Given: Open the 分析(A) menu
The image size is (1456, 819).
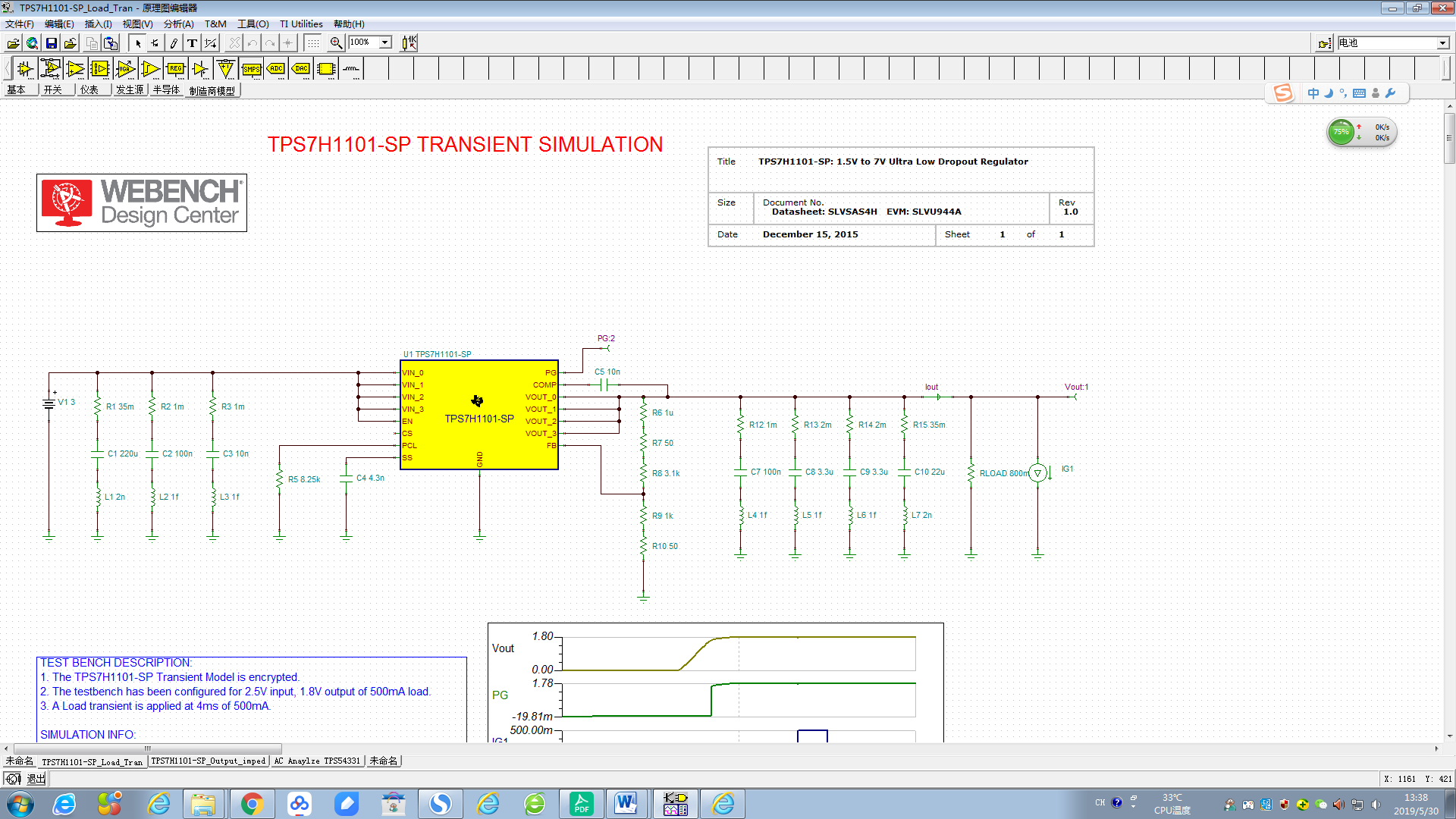Looking at the screenshot, I should tap(179, 24).
